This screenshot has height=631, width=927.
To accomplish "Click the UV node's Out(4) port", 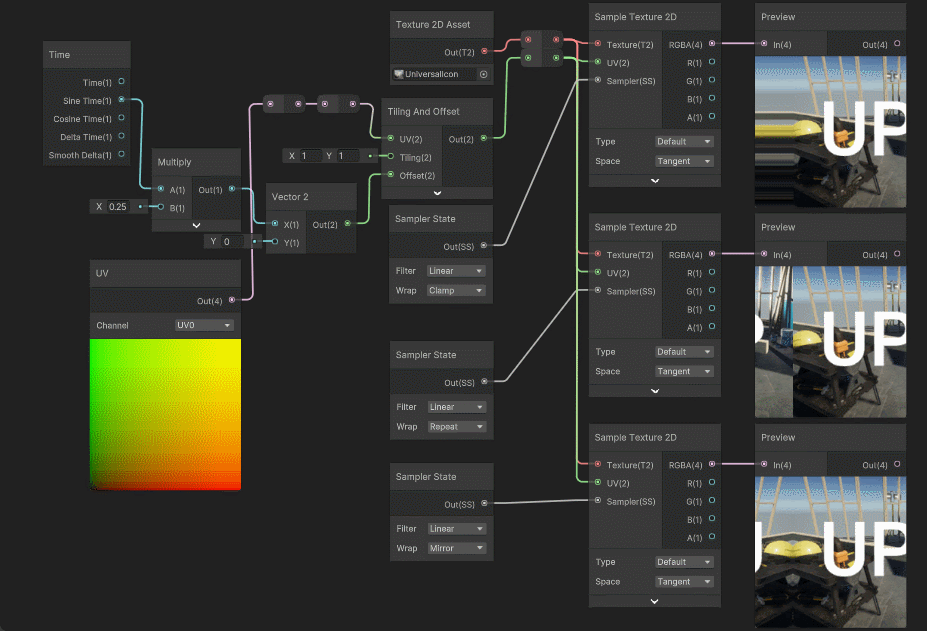I will (232, 299).
